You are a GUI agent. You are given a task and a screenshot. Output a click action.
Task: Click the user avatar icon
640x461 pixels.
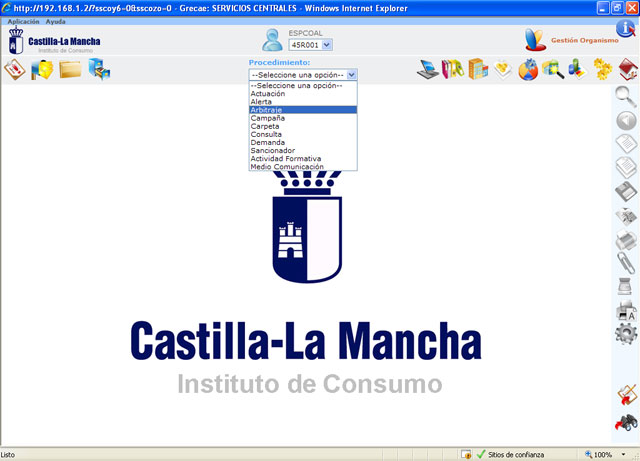click(272, 40)
